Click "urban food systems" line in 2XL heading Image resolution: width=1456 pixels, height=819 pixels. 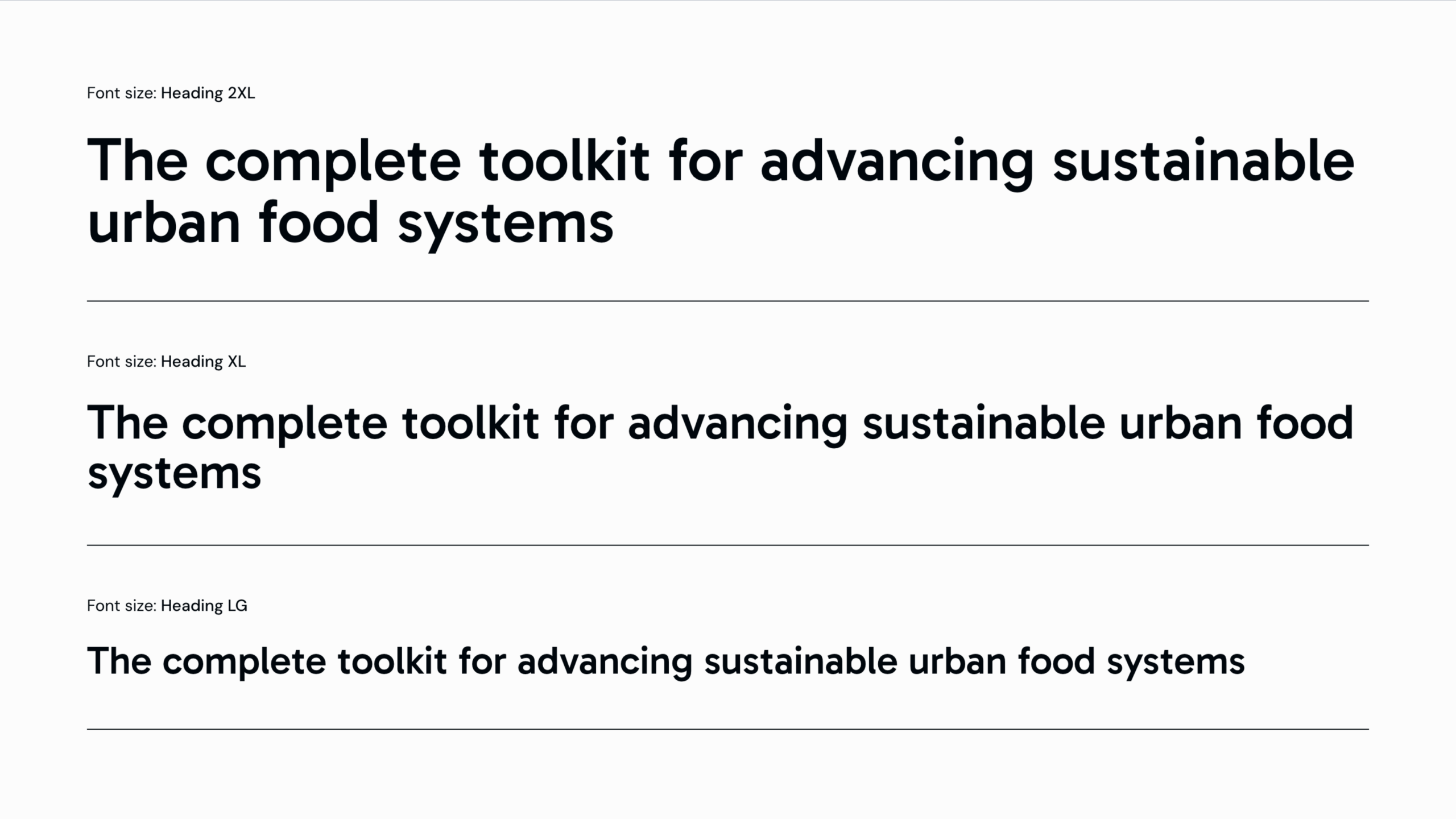point(350,224)
